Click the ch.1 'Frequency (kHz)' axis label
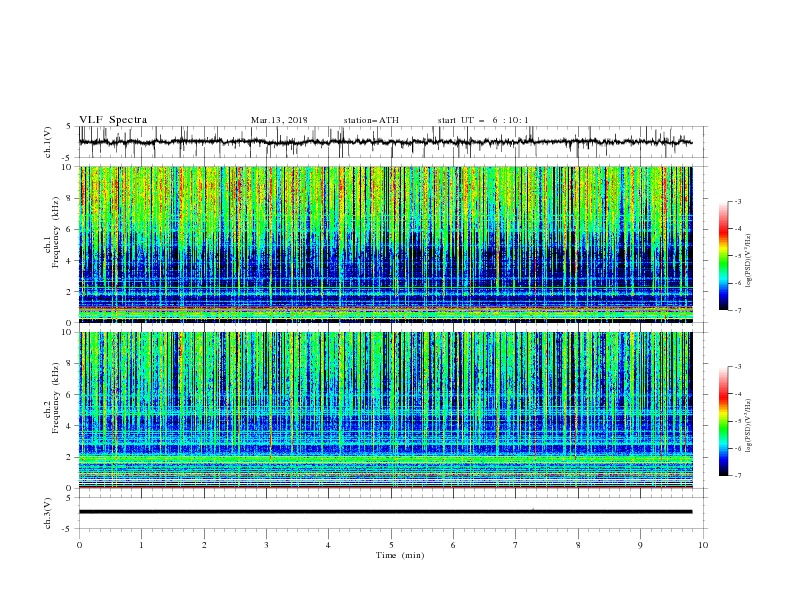 55,232
